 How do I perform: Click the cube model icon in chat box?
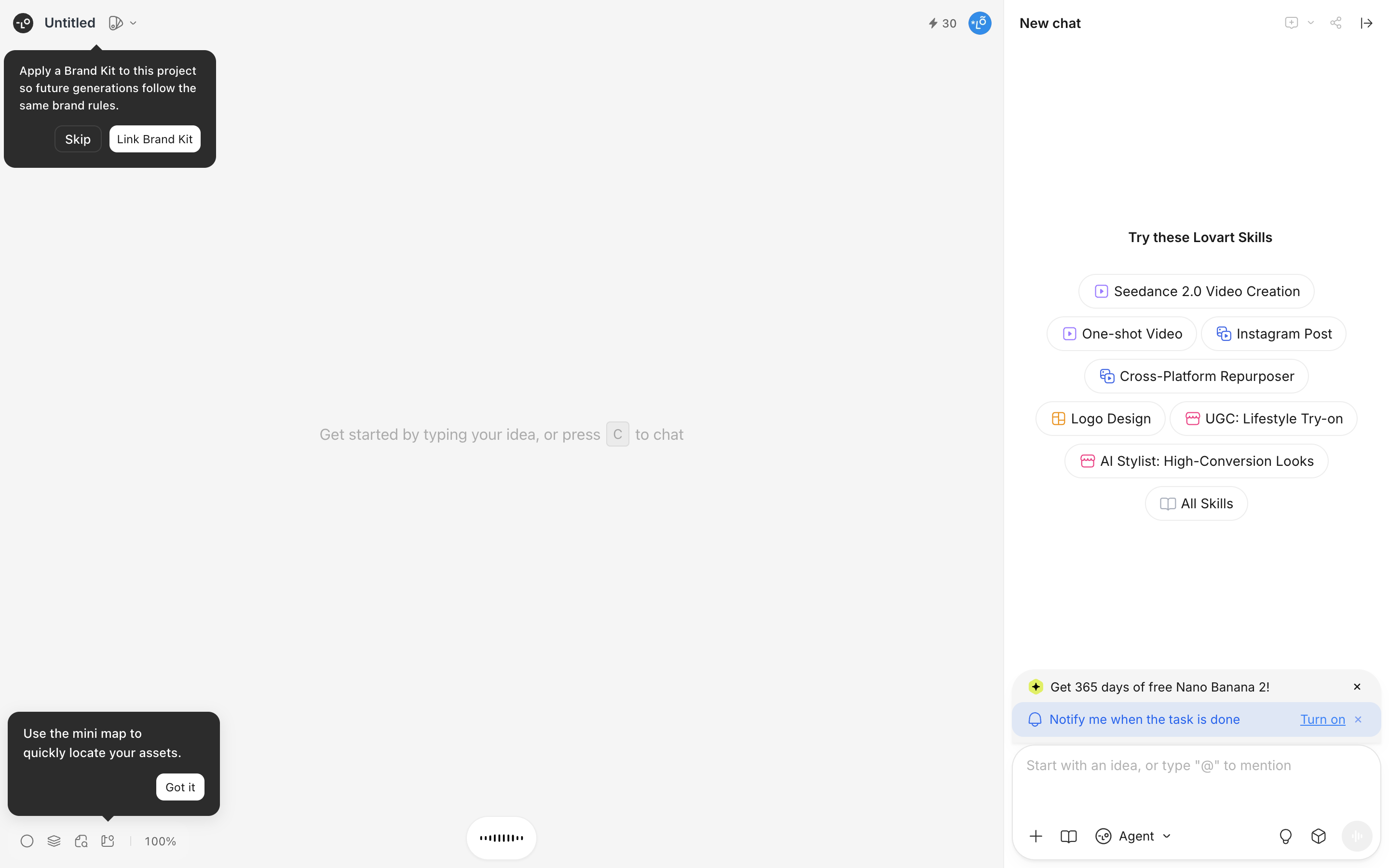coord(1319,836)
